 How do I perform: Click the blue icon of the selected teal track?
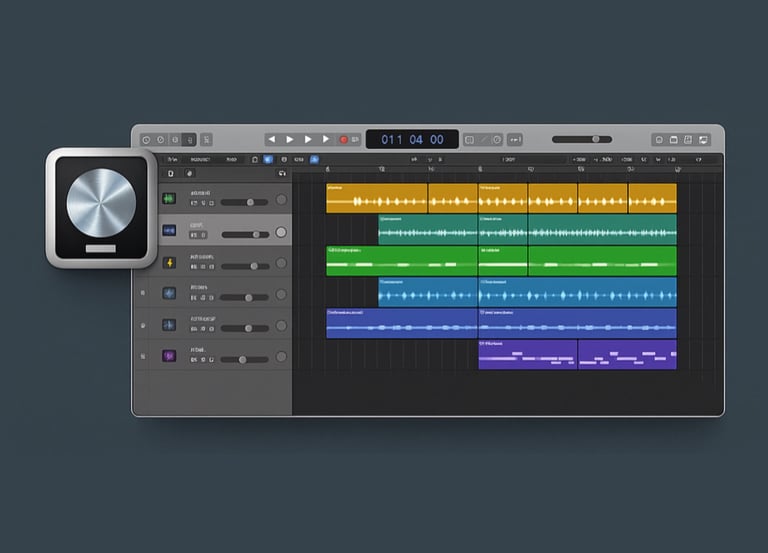click(x=169, y=230)
